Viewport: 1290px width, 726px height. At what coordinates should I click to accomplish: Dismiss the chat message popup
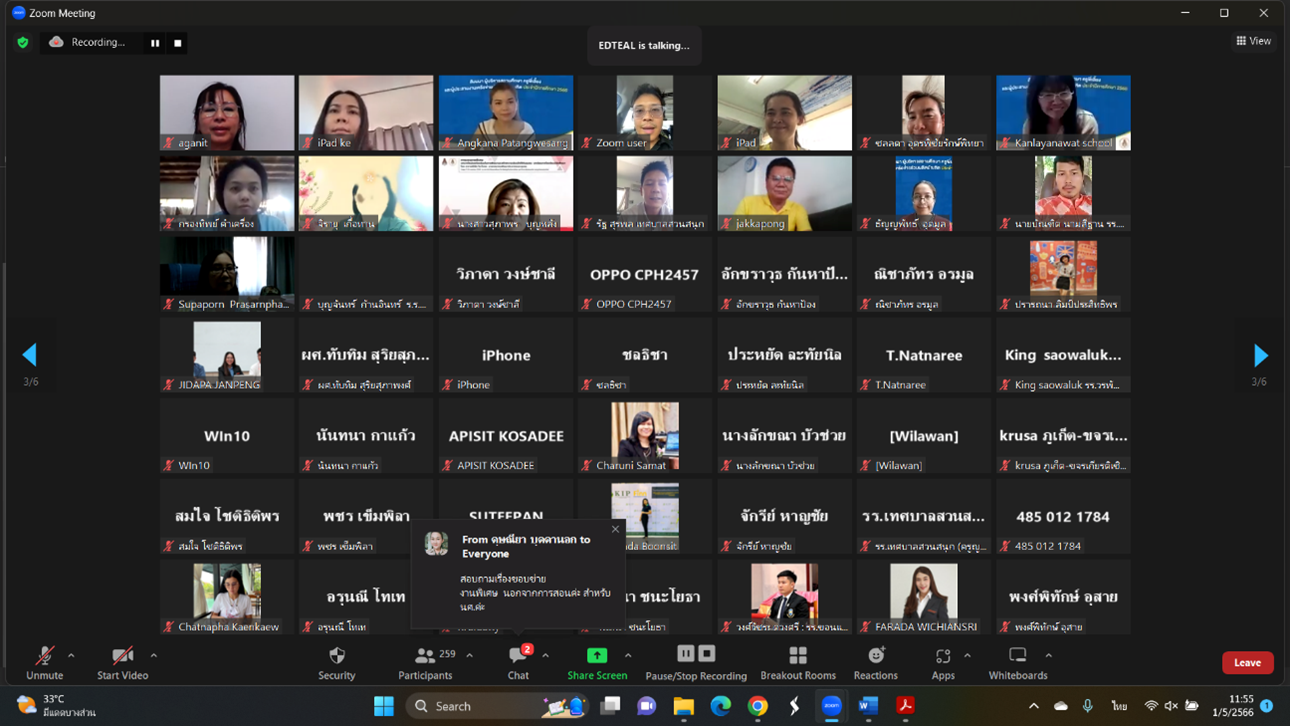(x=615, y=529)
